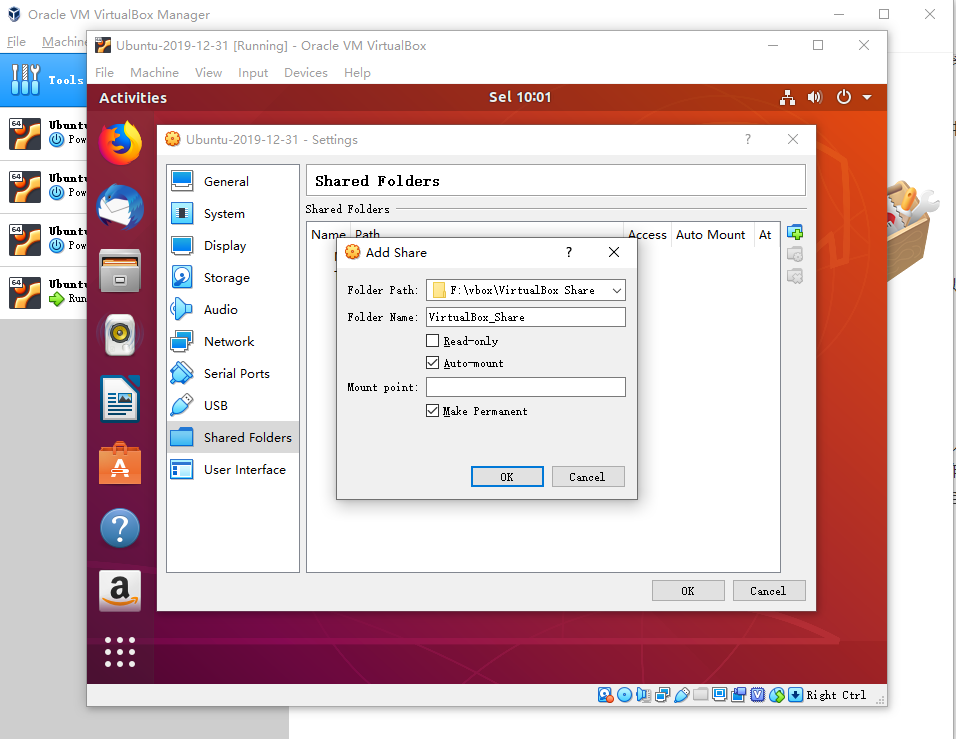The image size is (956, 739).
Task: Select General in Settings sidebar
Action: (233, 181)
